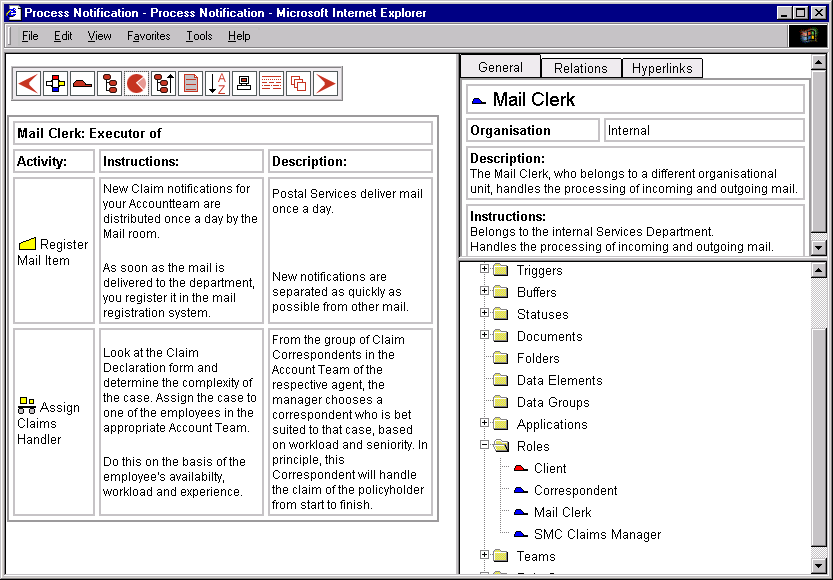Open the Favorites menu
This screenshot has height=580, width=833.
148,36
